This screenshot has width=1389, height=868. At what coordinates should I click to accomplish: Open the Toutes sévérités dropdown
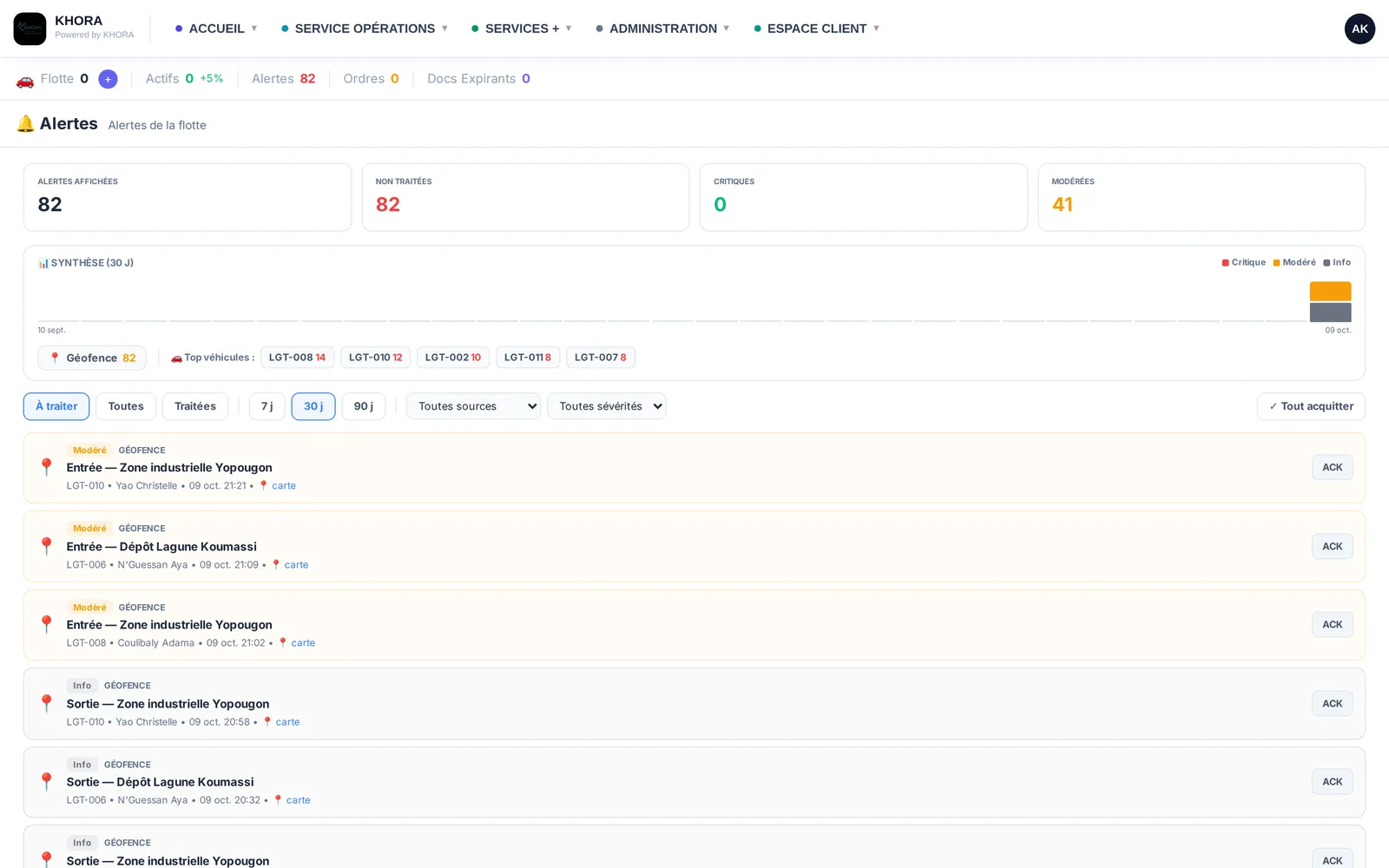[606, 406]
